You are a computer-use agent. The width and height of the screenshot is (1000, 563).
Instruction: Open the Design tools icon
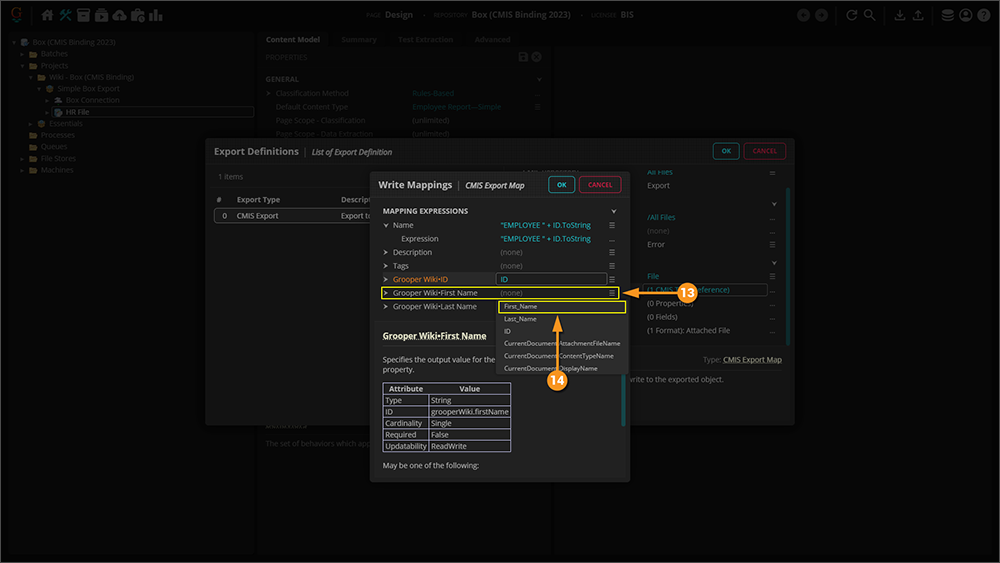65,15
